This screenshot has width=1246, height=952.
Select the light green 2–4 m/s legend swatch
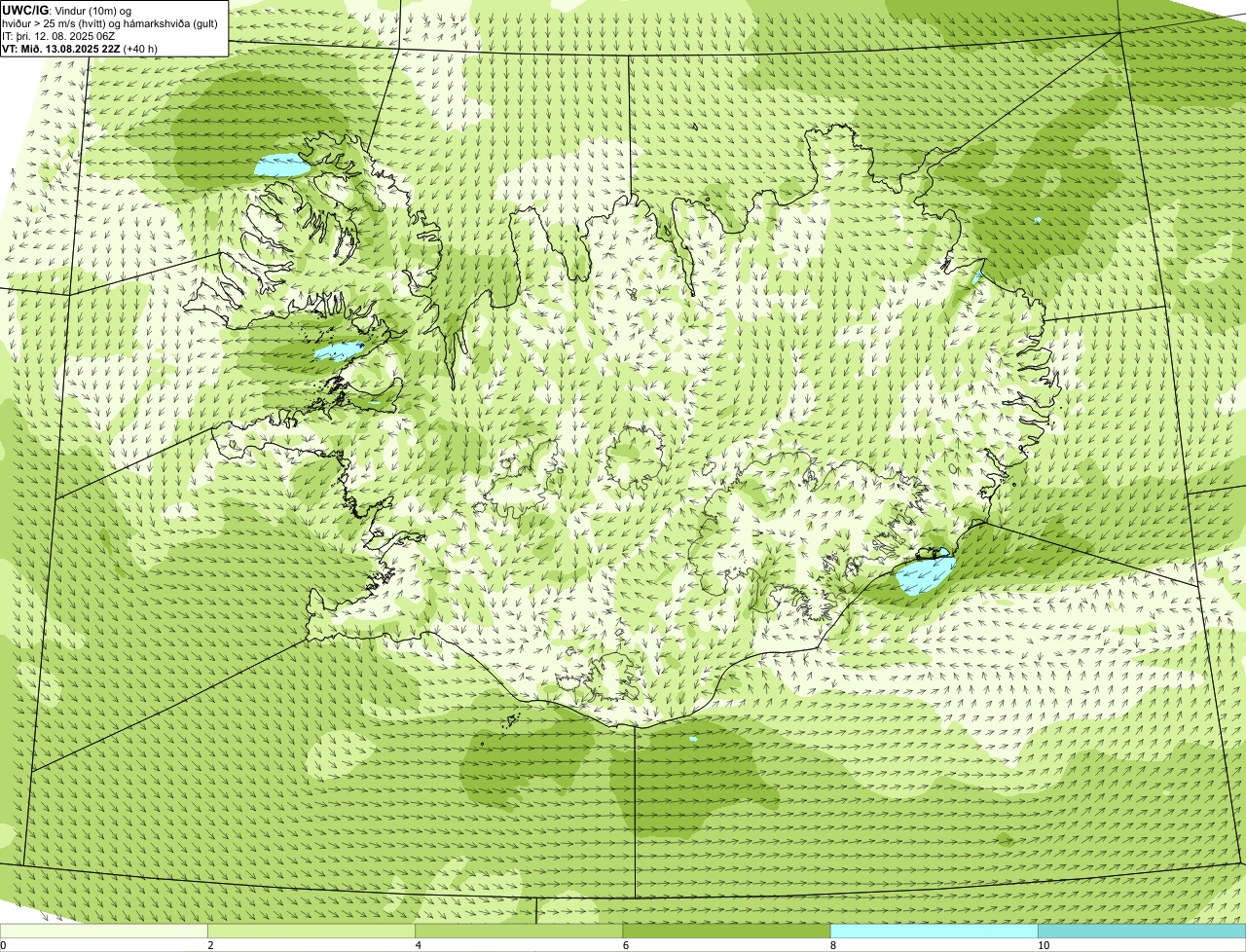[x=311, y=931]
